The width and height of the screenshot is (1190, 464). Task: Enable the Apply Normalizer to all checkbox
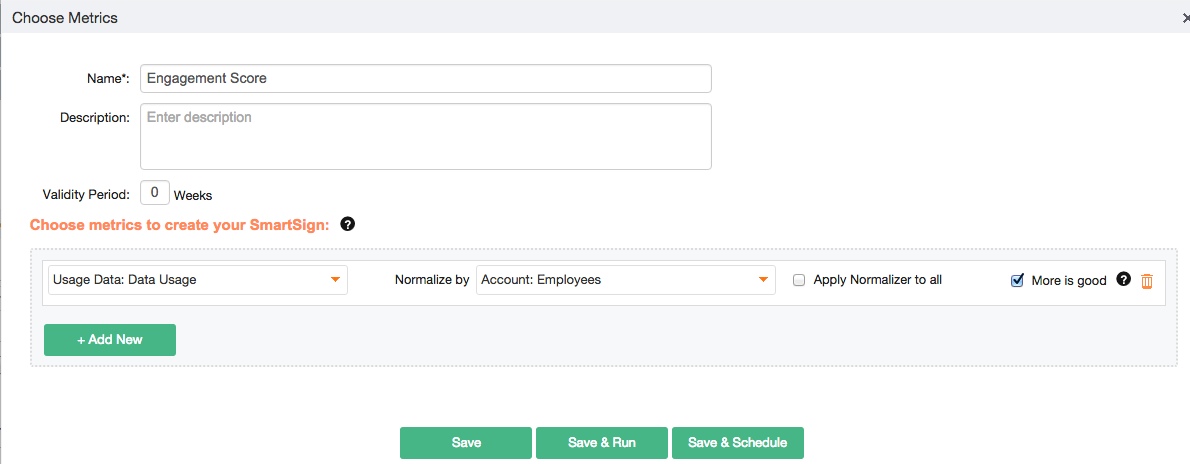click(x=799, y=281)
